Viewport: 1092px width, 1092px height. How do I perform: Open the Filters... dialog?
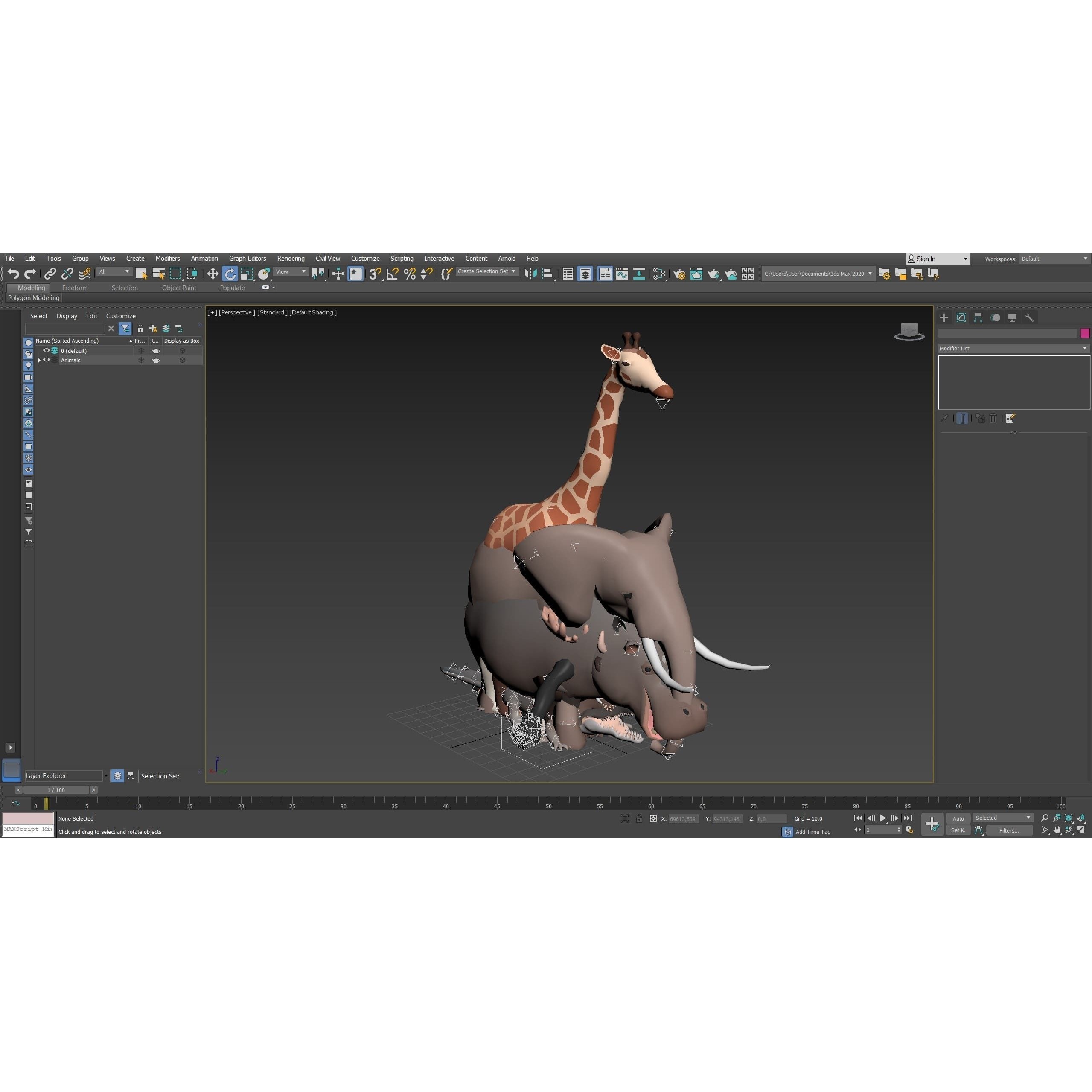coord(1010,830)
